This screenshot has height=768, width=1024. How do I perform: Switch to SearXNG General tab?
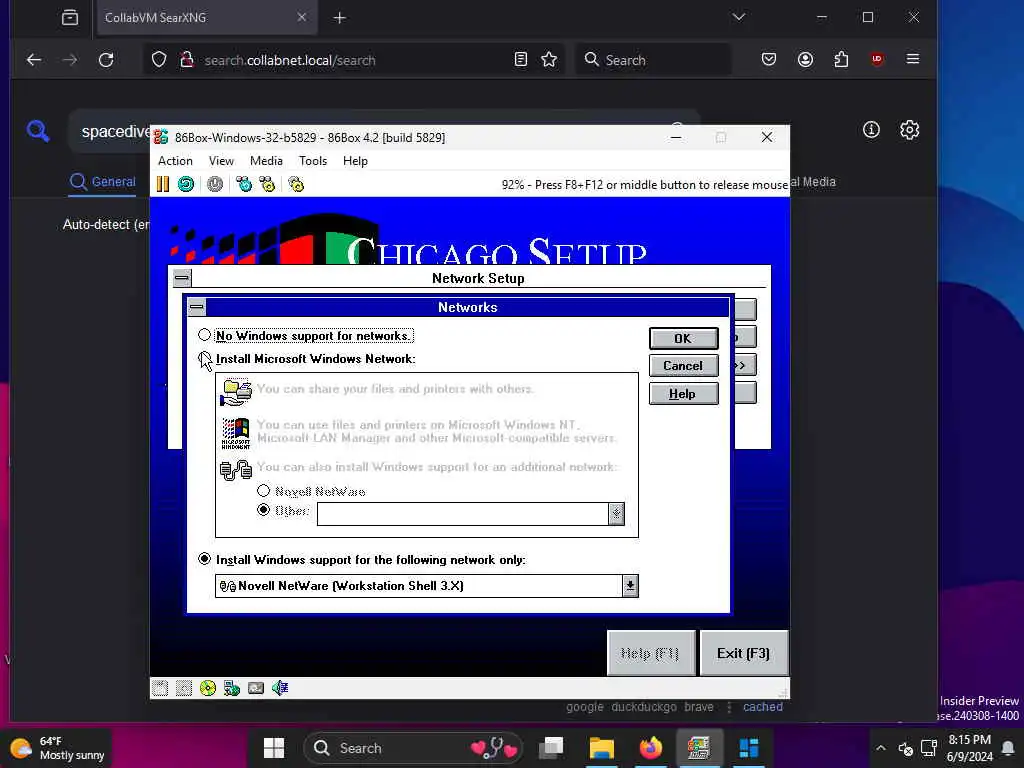[103, 182]
